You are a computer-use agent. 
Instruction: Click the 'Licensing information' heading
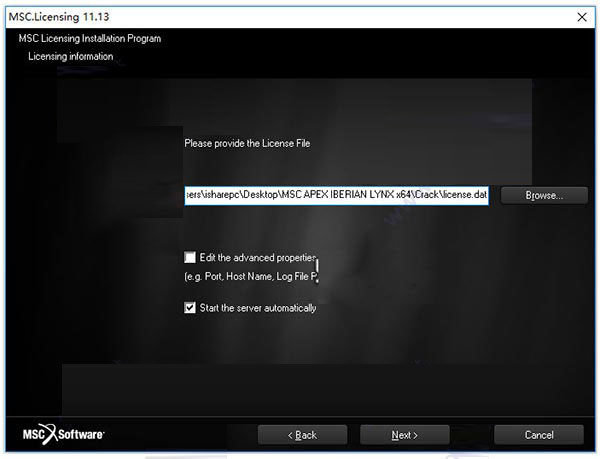(x=71, y=56)
